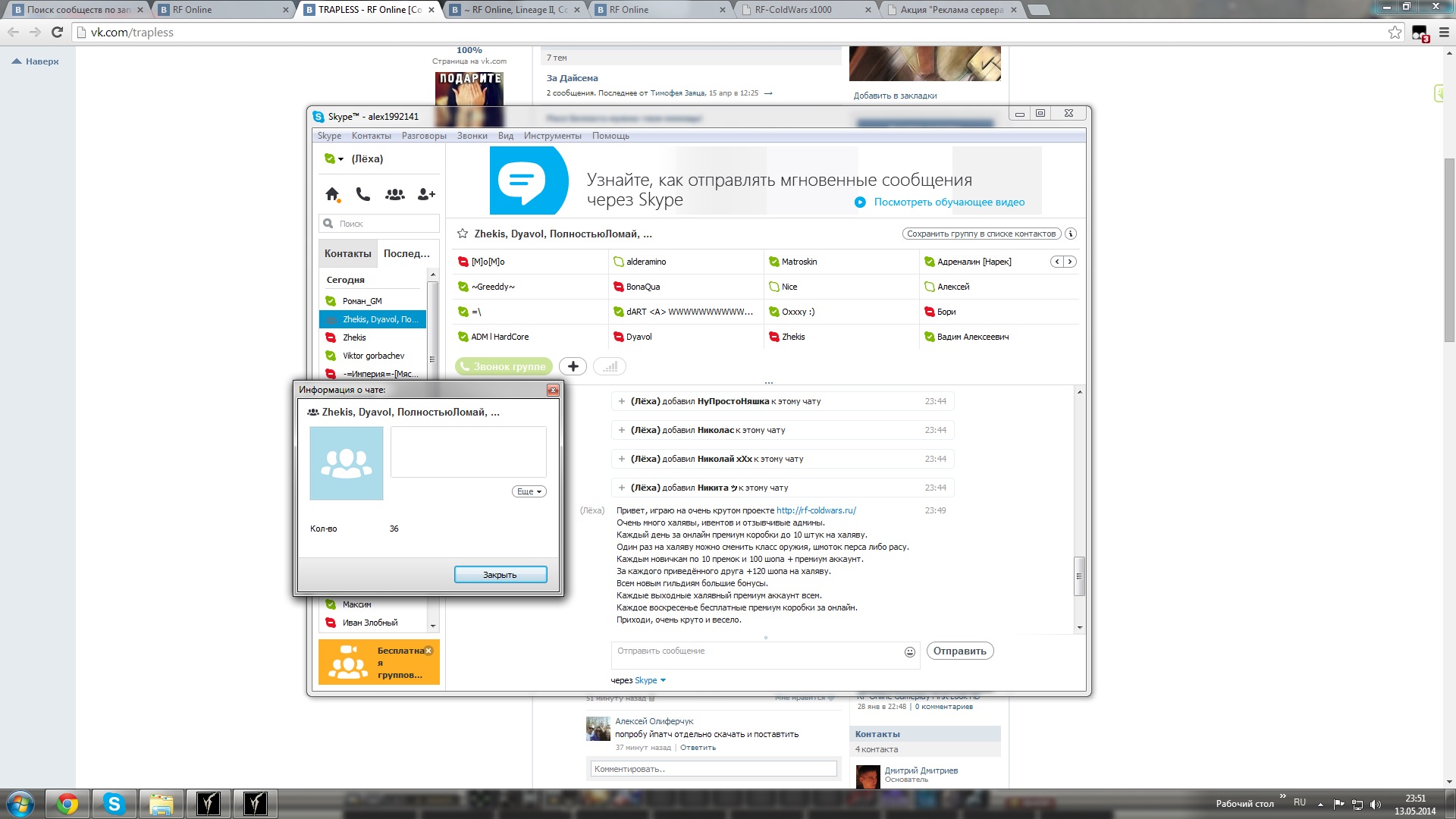Open the Chrome menu icon
The height and width of the screenshot is (819, 1456).
(1444, 32)
